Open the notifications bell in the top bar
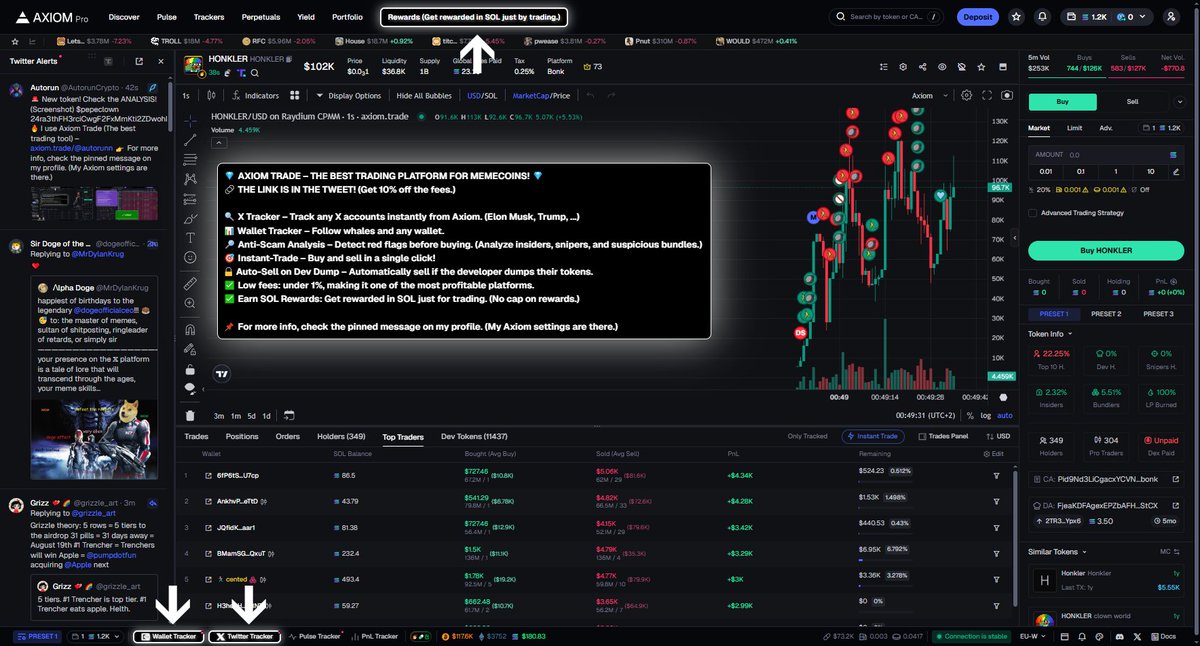The width and height of the screenshot is (1200, 646). 1043,17
